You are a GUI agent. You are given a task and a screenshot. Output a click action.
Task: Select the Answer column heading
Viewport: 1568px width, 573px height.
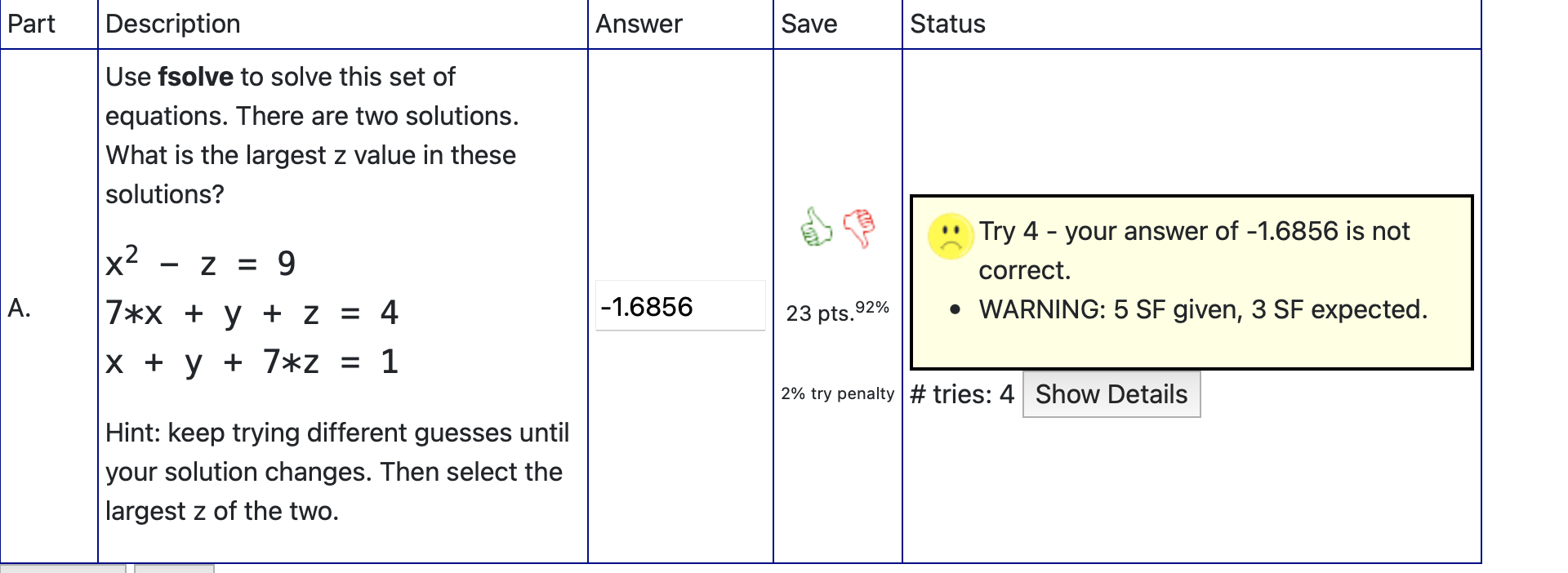pyautogui.click(x=638, y=24)
